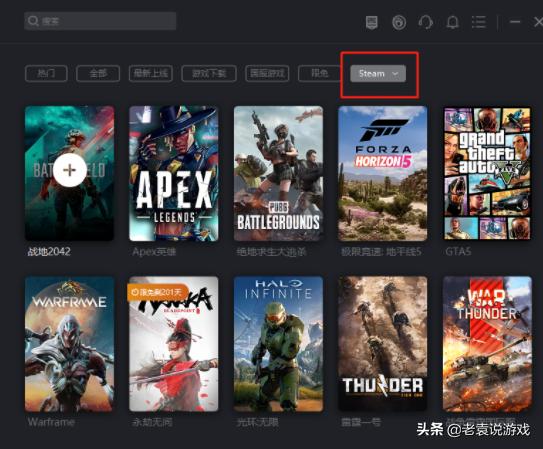Viewport: 543px width, 449px height.
Task: Click the Apex英雄 title text
Action: 154,252
